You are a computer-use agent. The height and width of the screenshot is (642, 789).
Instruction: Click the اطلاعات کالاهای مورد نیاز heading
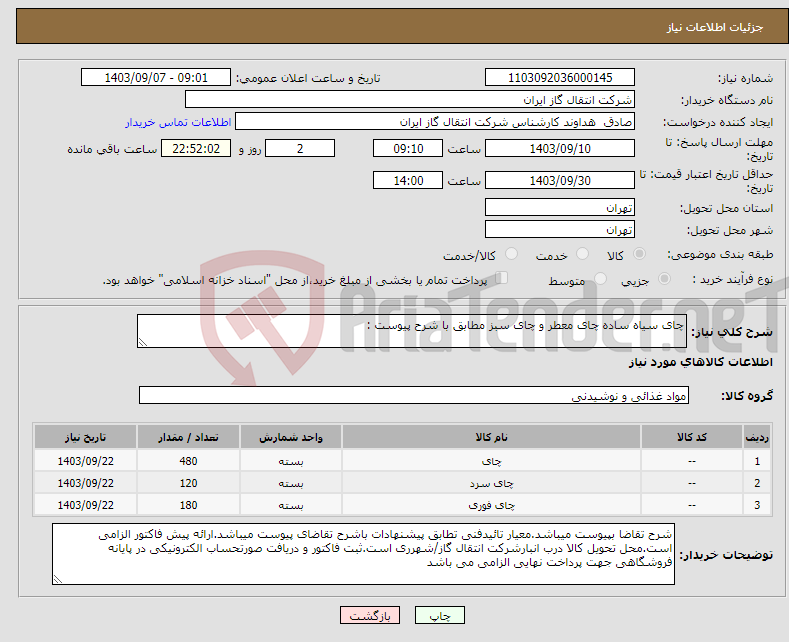pyautogui.click(x=700, y=362)
